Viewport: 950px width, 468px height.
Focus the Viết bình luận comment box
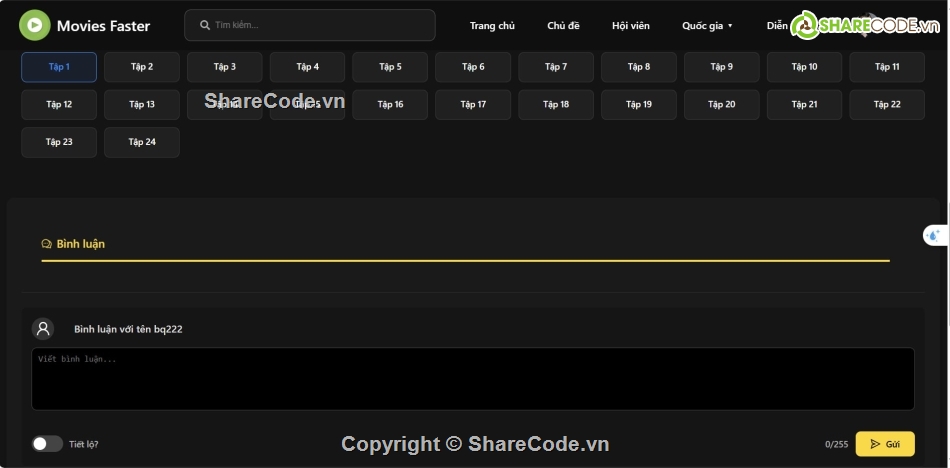coord(472,379)
